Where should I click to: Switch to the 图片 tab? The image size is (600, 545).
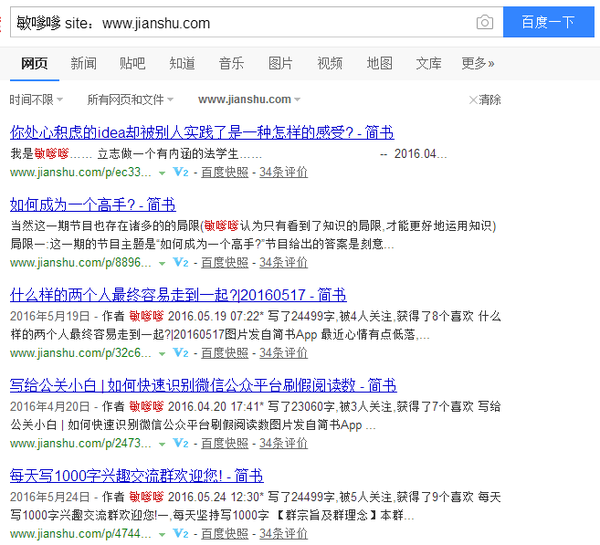(280, 63)
